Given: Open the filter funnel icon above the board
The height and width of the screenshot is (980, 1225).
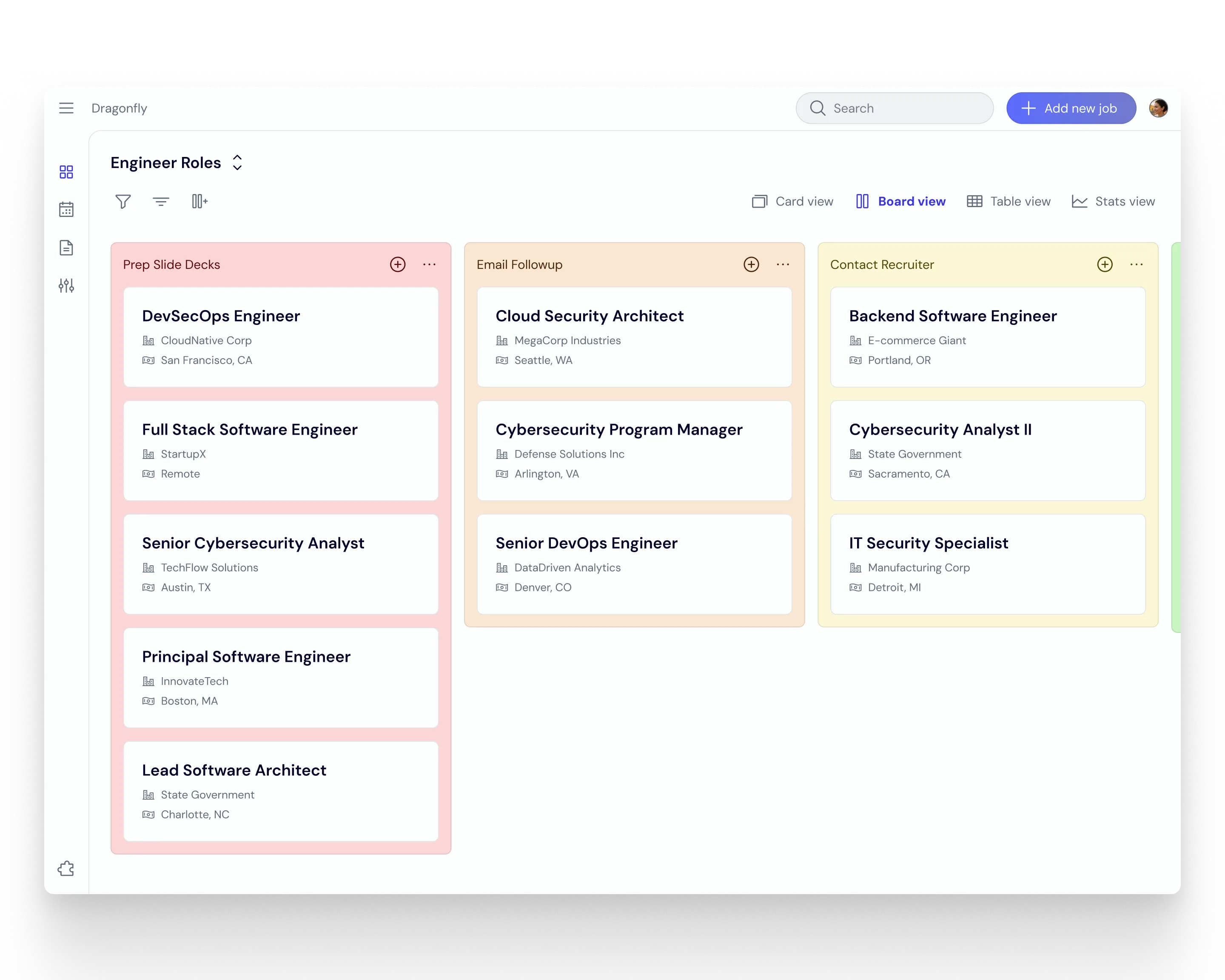Looking at the screenshot, I should (123, 201).
